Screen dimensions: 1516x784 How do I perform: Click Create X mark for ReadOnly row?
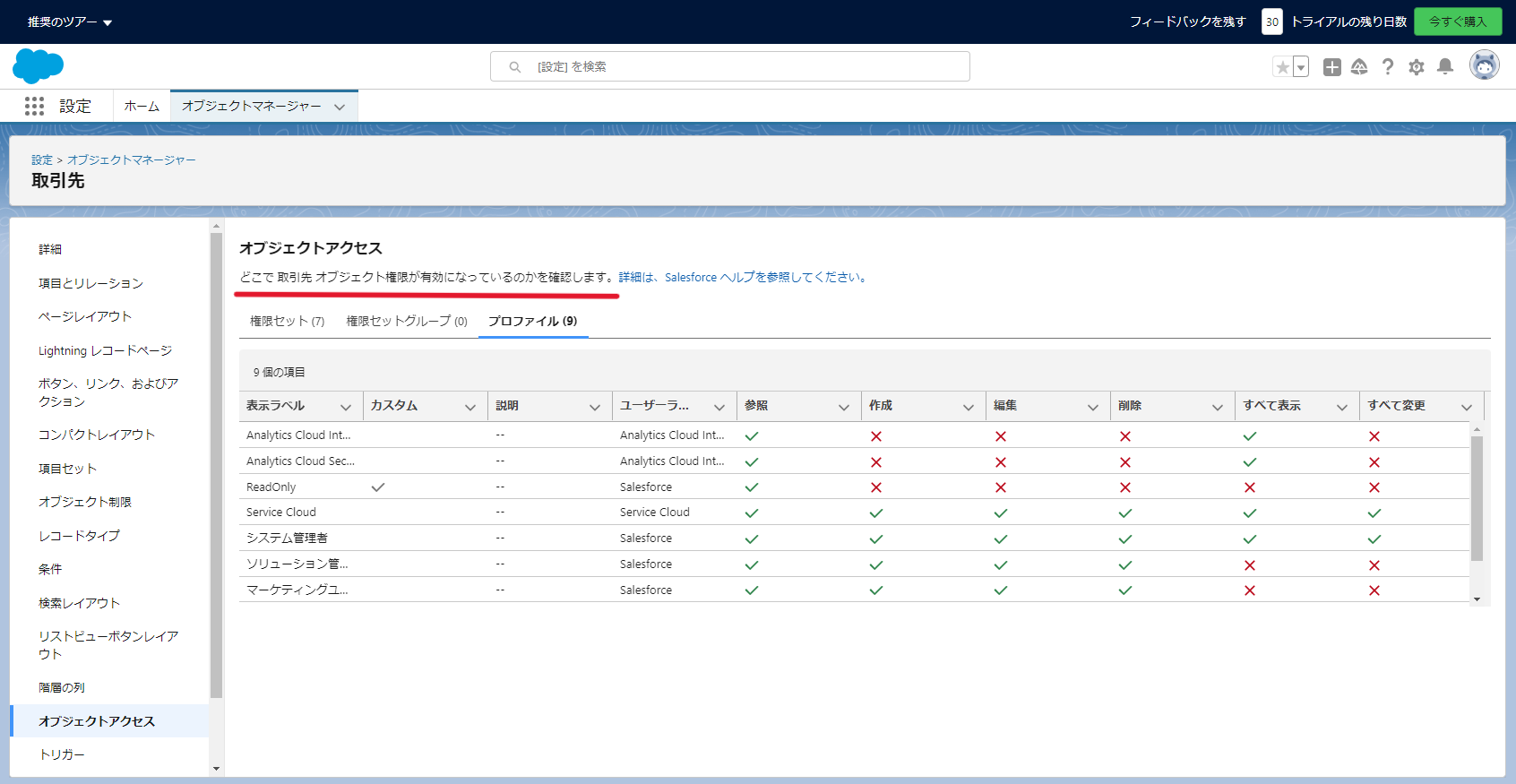point(876,487)
